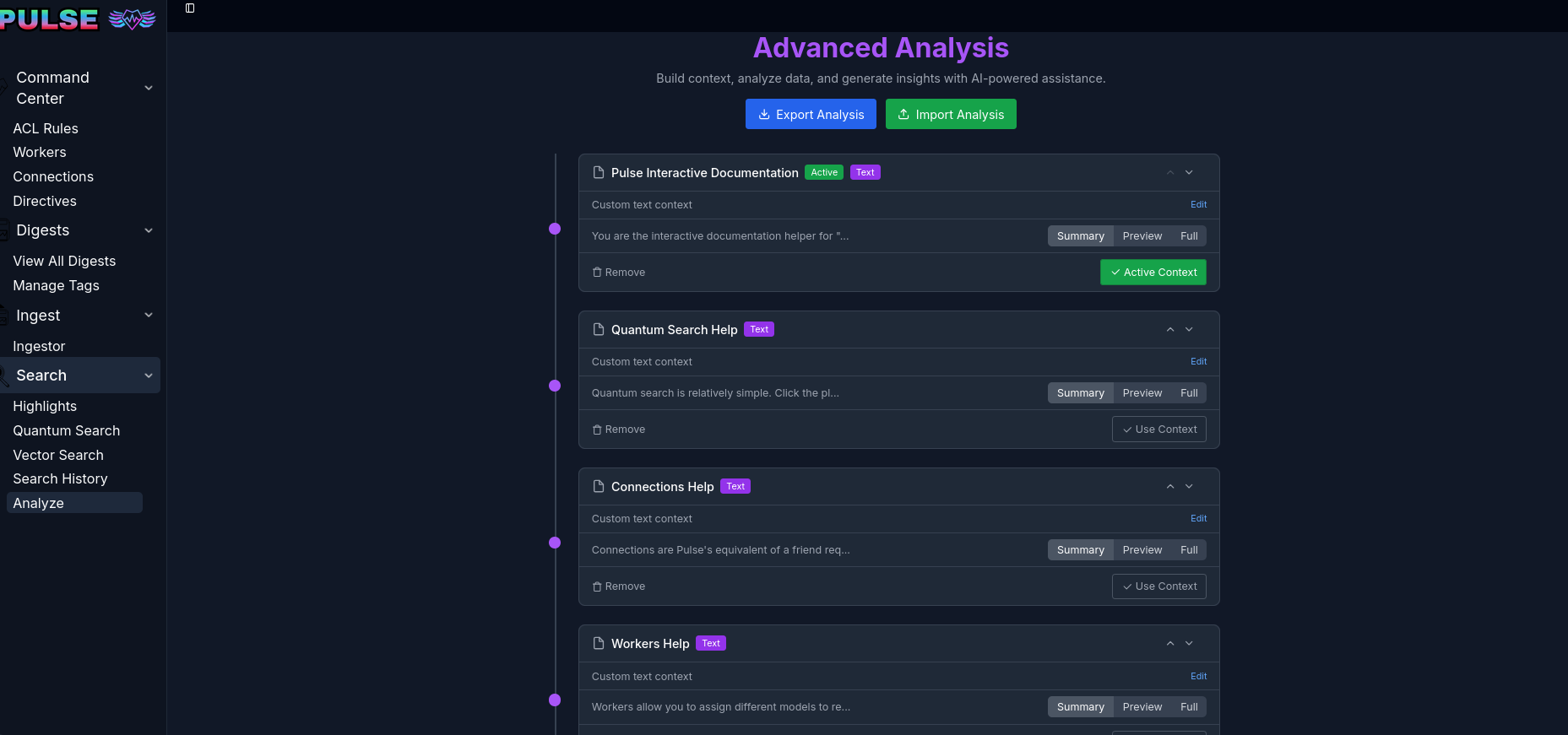
Task: Toggle the Active Context button off
Action: point(1153,273)
